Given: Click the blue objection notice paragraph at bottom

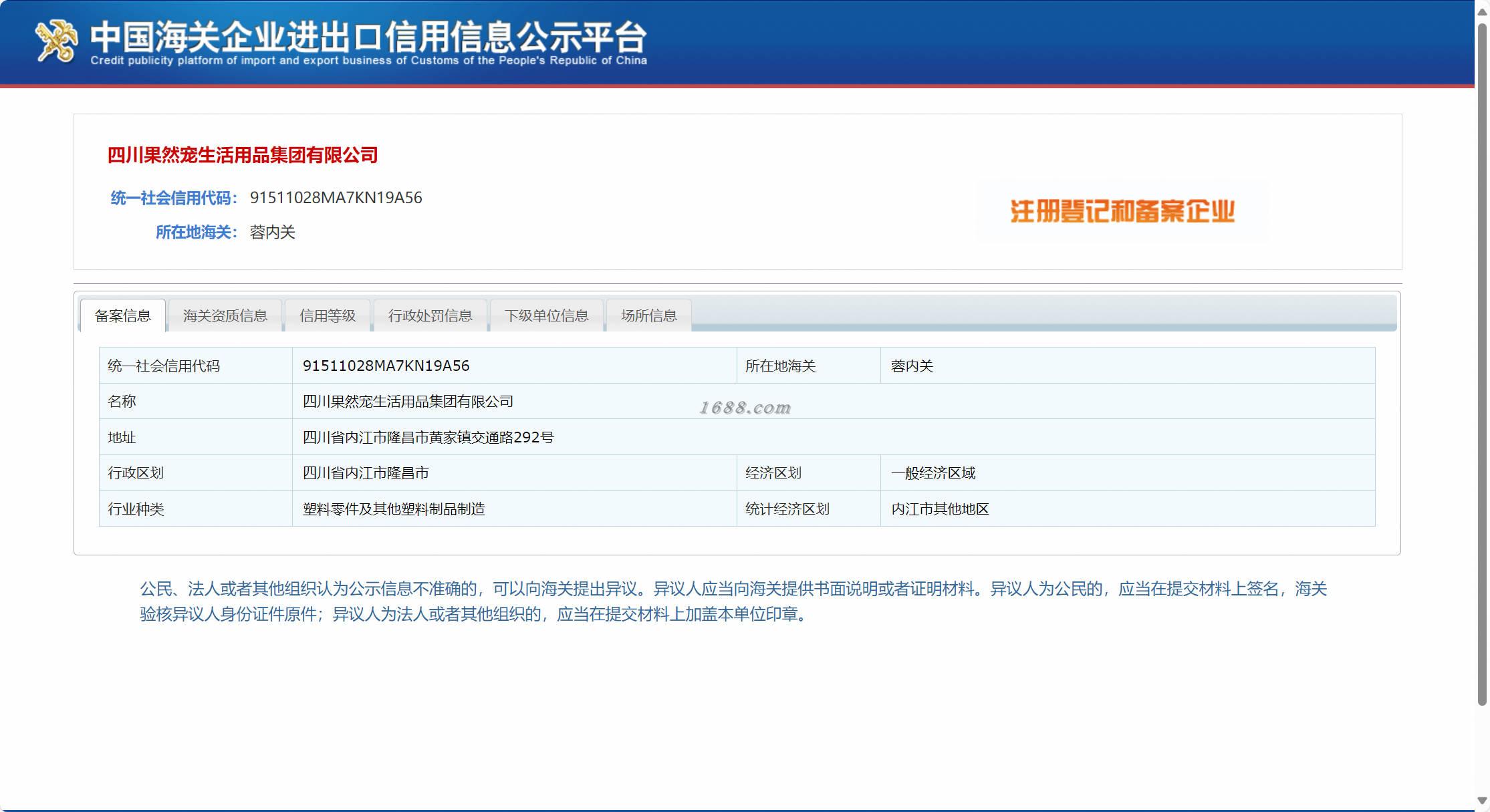Looking at the screenshot, I should point(733,601).
